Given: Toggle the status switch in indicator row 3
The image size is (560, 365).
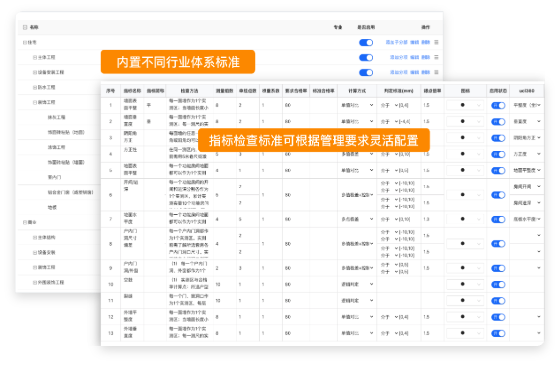Looking at the screenshot, I should point(498,138).
